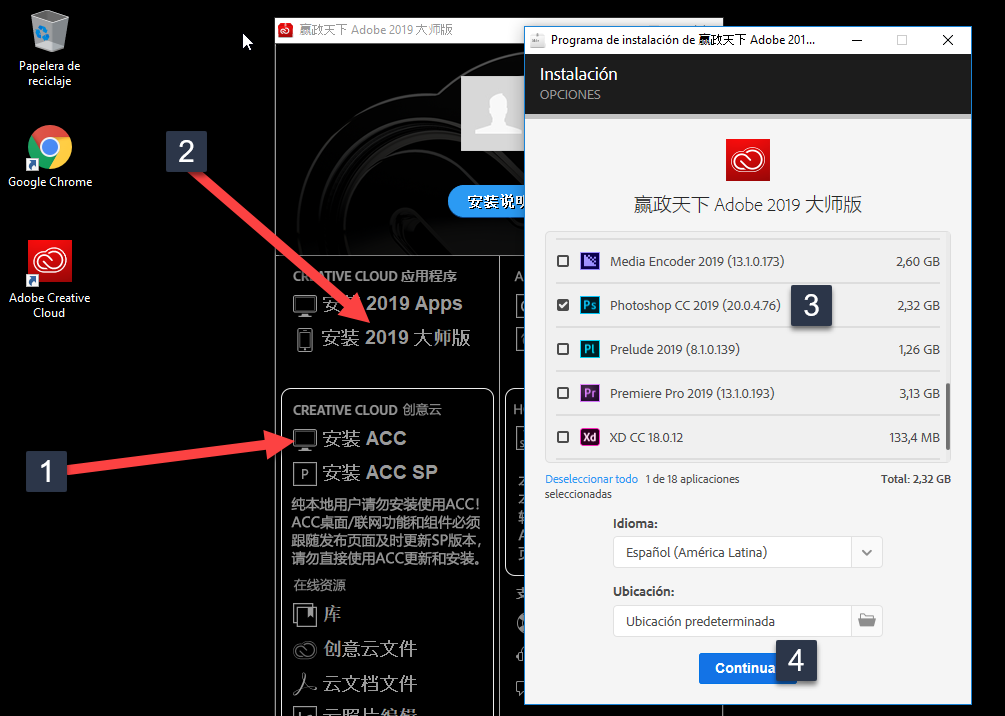Click the library icon beside 库
1005x716 pixels.
coord(304,615)
